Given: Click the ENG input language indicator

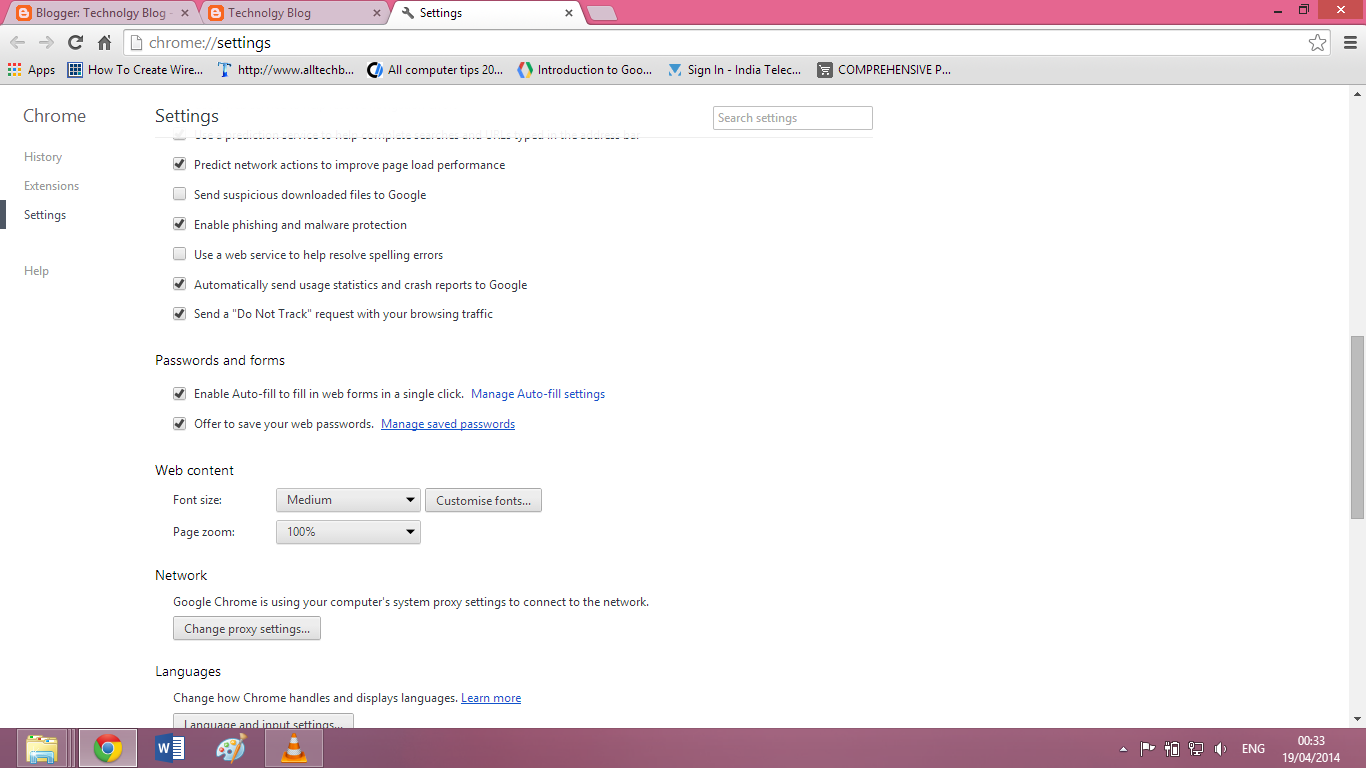Looking at the screenshot, I should [x=1253, y=748].
